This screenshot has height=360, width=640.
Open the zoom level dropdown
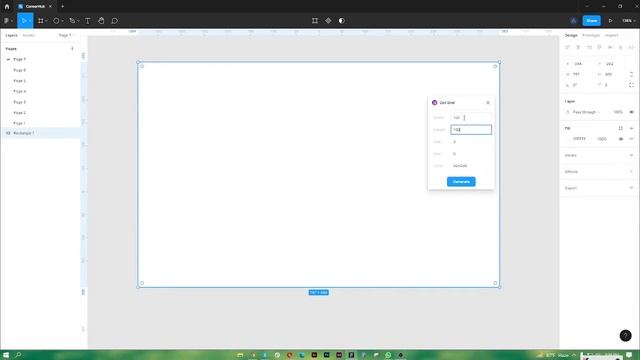629,20
